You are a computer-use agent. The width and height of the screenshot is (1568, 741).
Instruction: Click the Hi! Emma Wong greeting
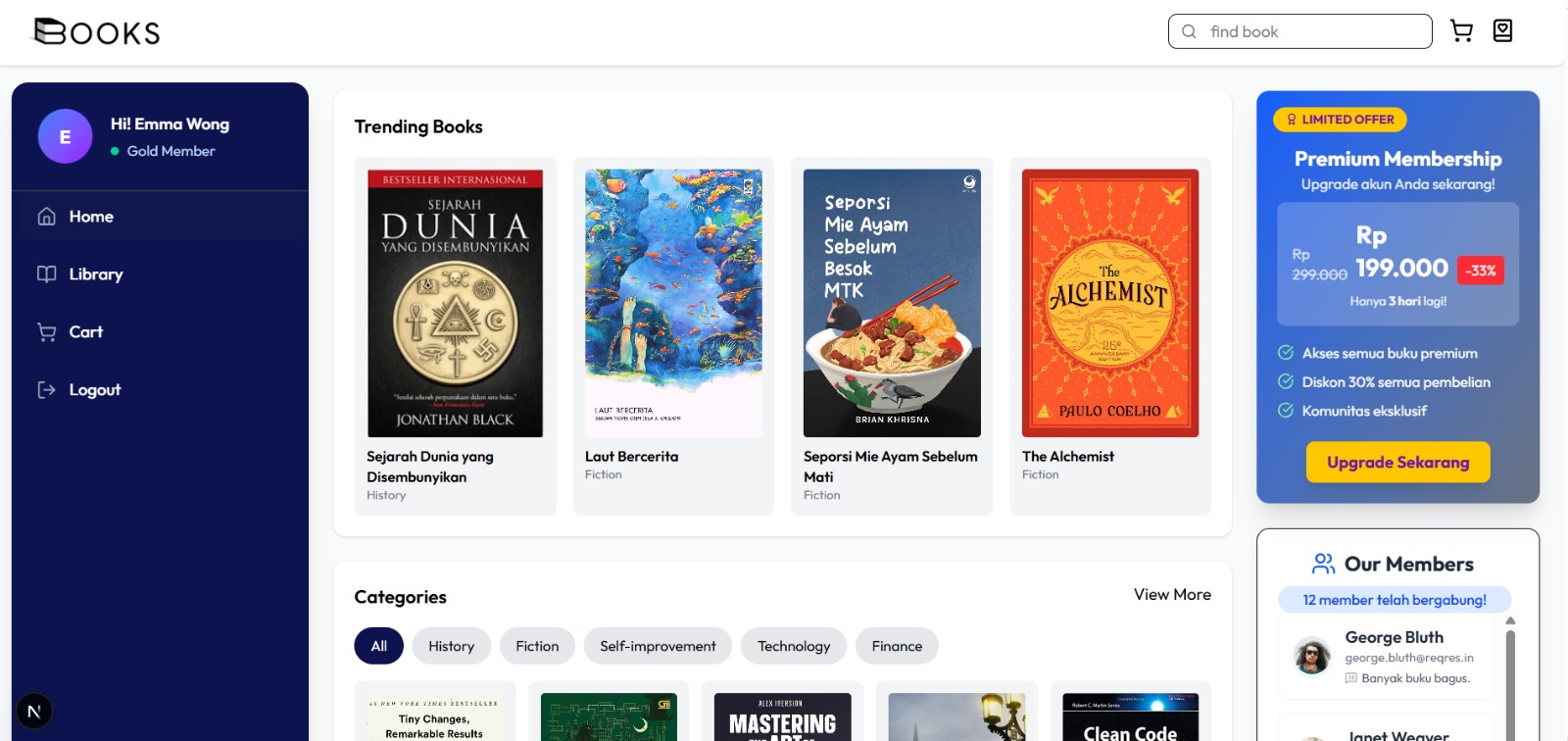coord(170,124)
